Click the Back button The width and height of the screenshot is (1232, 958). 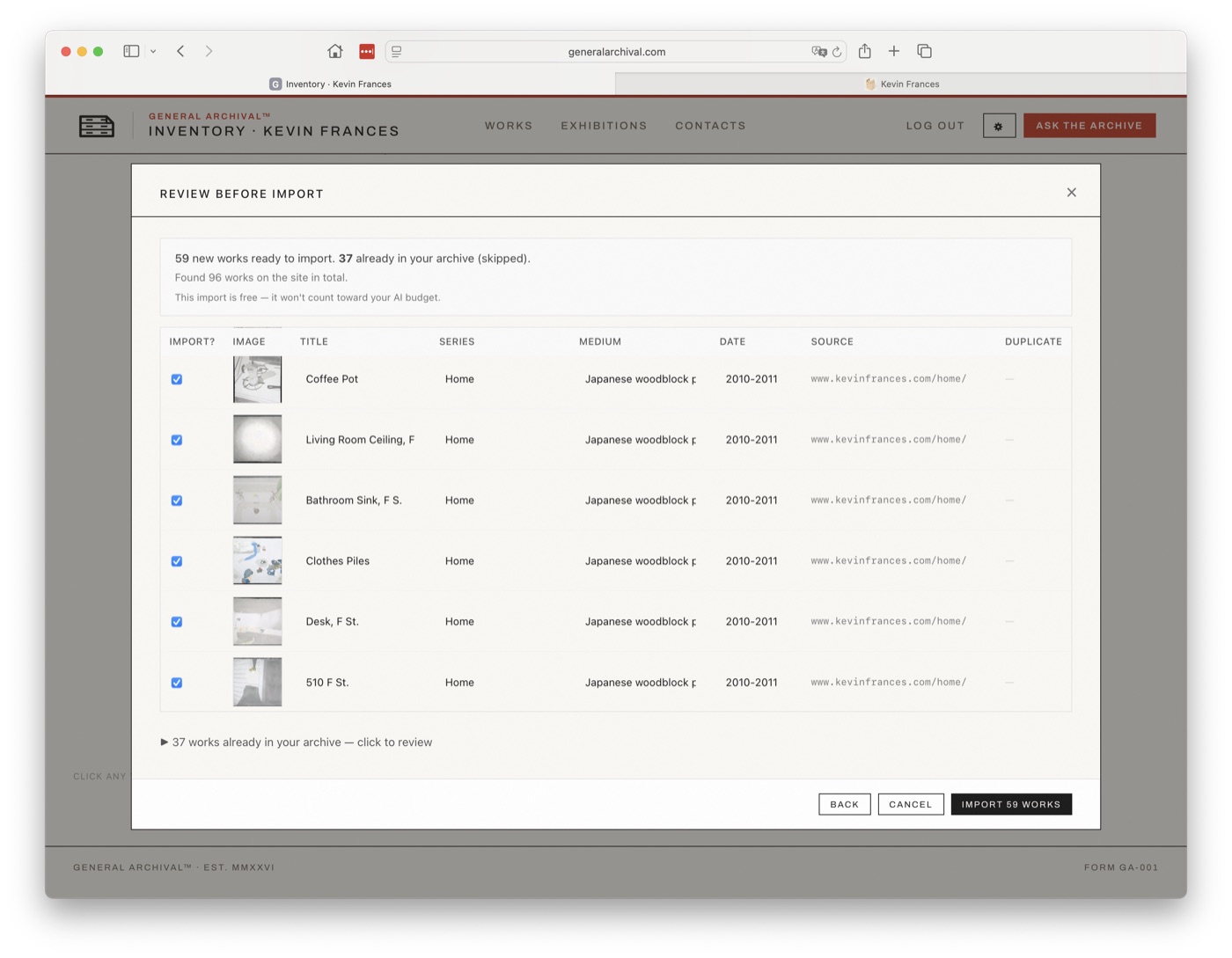845,804
